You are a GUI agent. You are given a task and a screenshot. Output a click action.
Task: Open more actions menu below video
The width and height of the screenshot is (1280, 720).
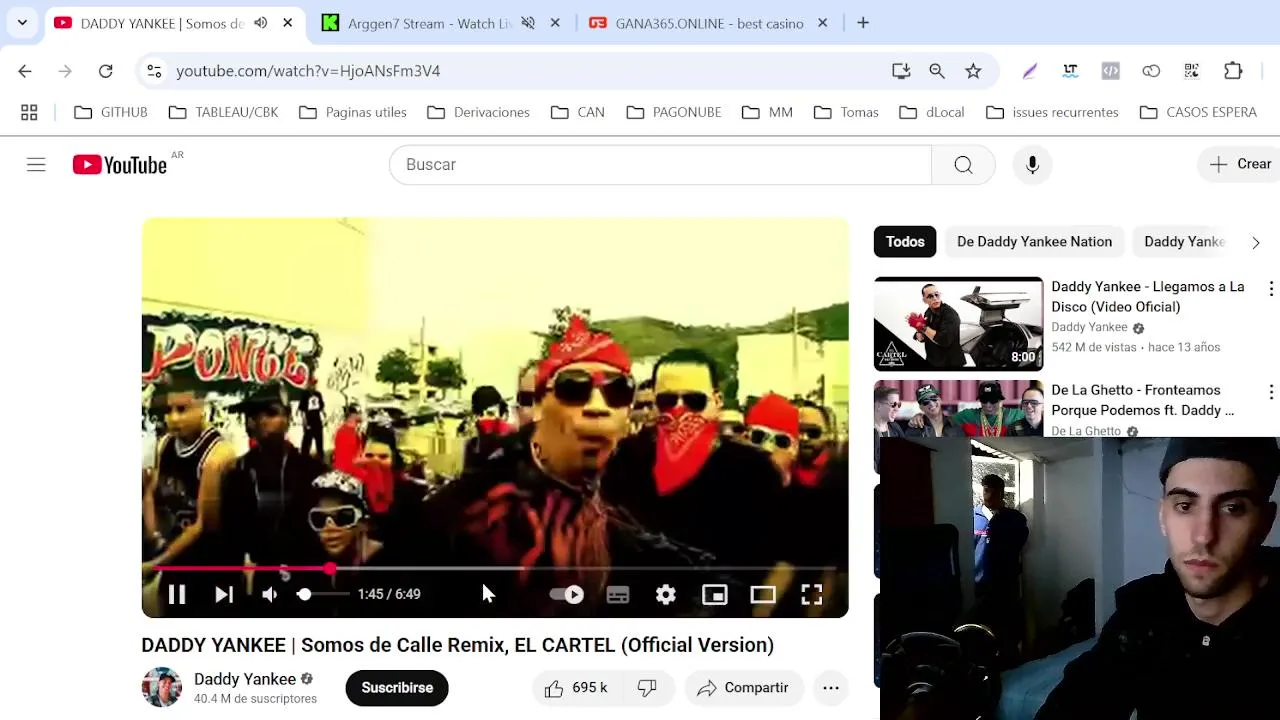point(831,688)
